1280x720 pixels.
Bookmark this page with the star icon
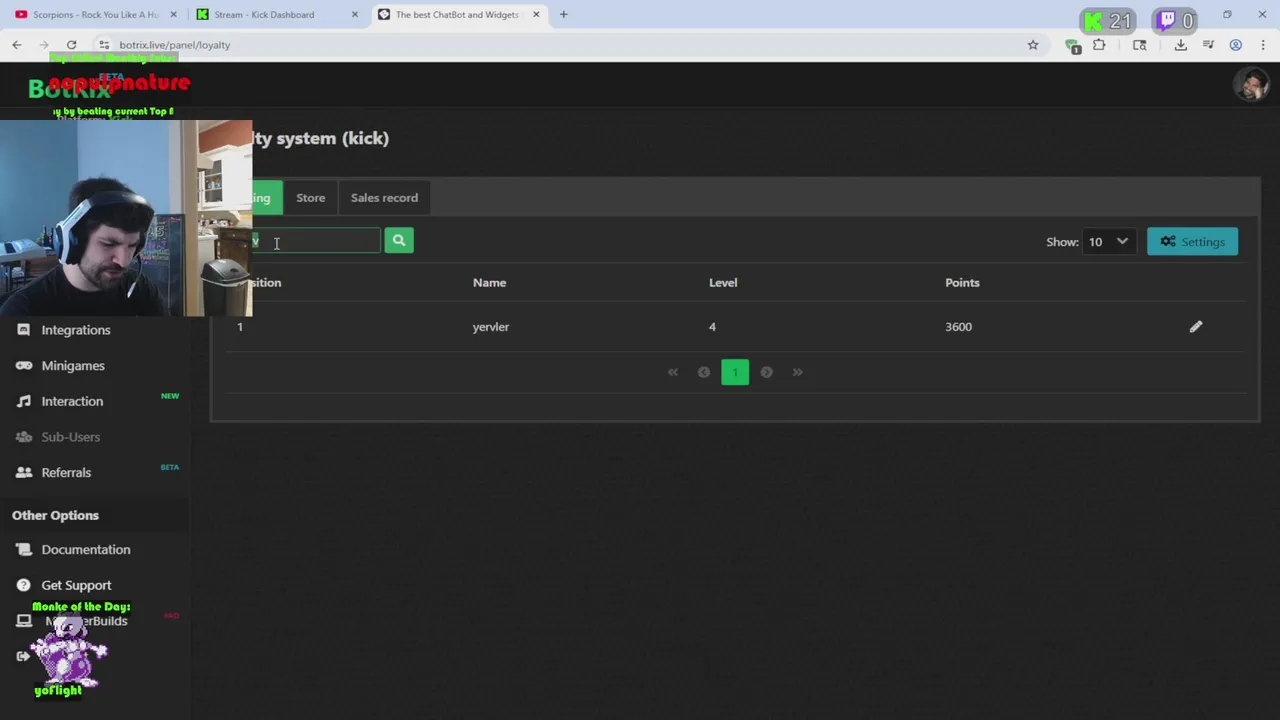1033,45
